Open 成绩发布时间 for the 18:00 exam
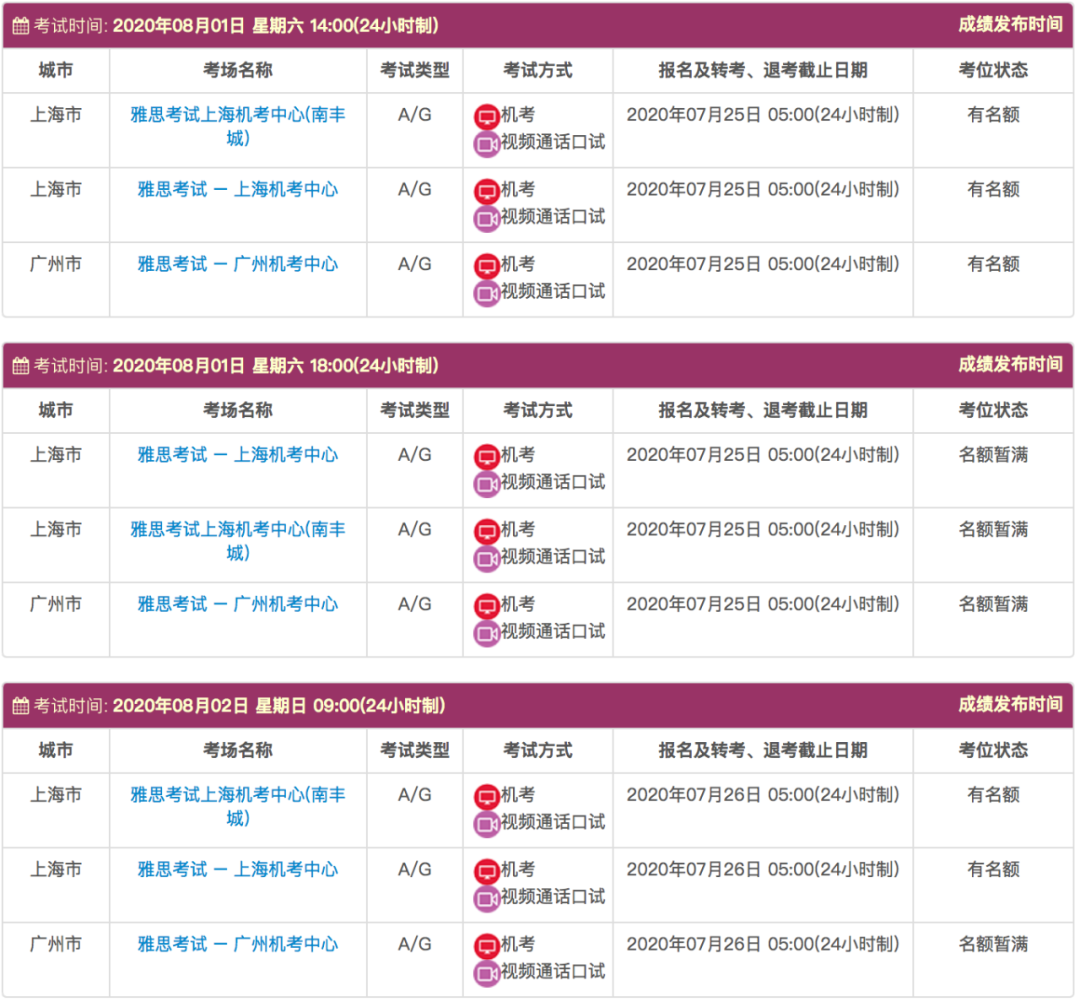Screen dimensions: 1080x1002 (x=1010, y=364)
